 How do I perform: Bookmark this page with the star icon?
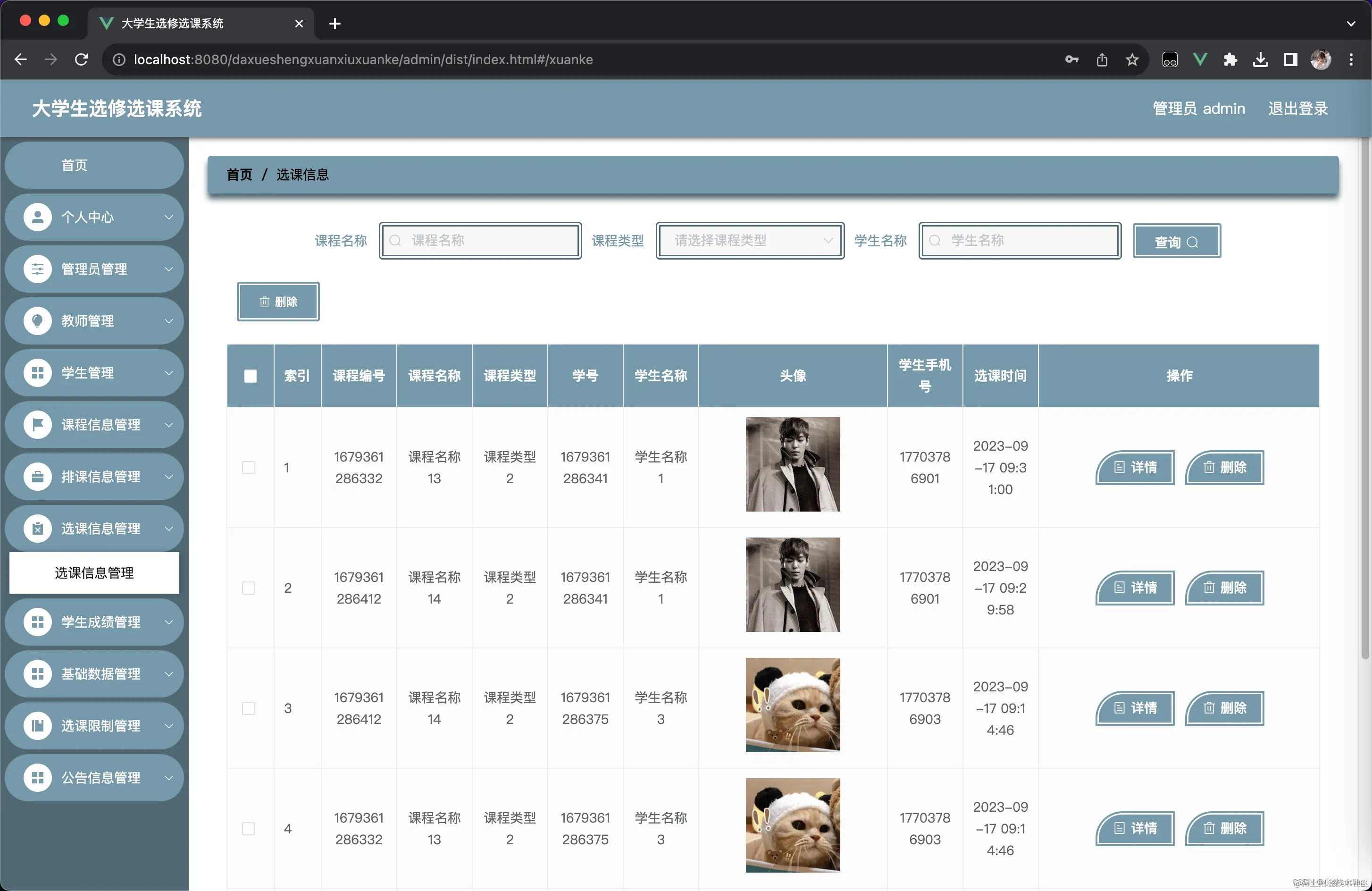(1132, 59)
